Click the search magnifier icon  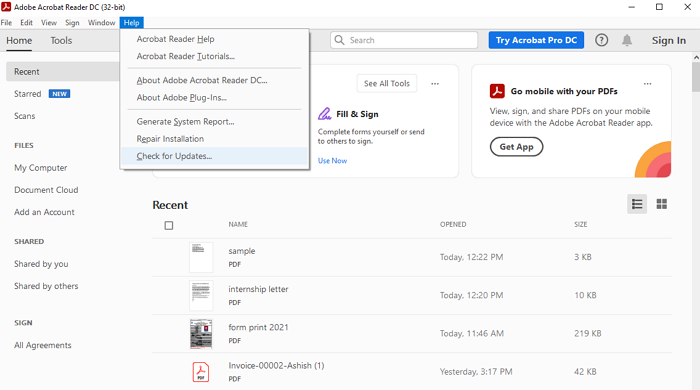(339, 40)
